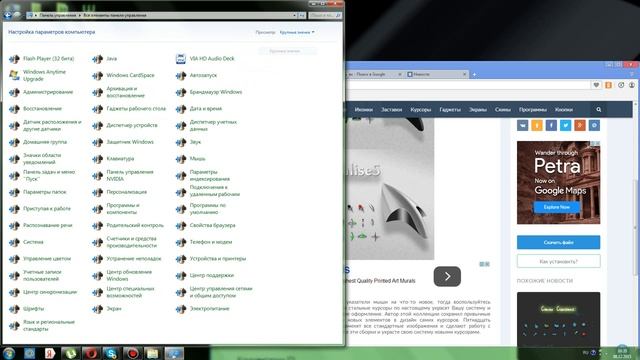Click the site search magnifier icon
The image size is (640, 360).
point(599,110)
